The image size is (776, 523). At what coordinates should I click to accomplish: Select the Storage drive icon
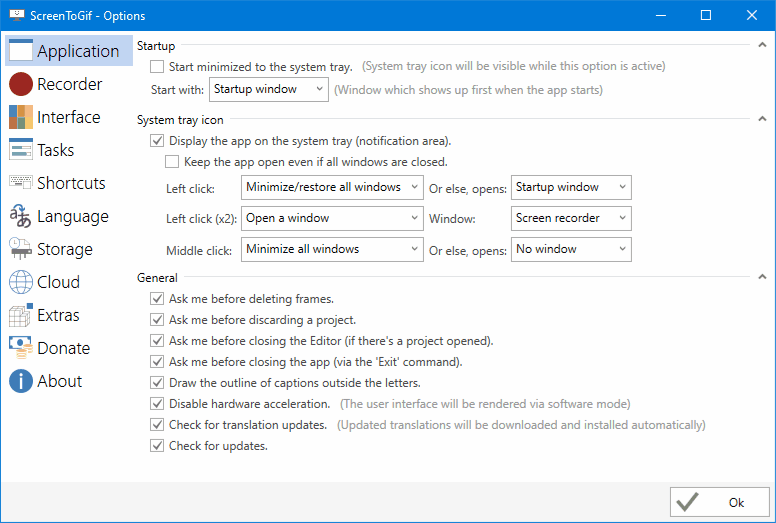[x=21, y=249]
